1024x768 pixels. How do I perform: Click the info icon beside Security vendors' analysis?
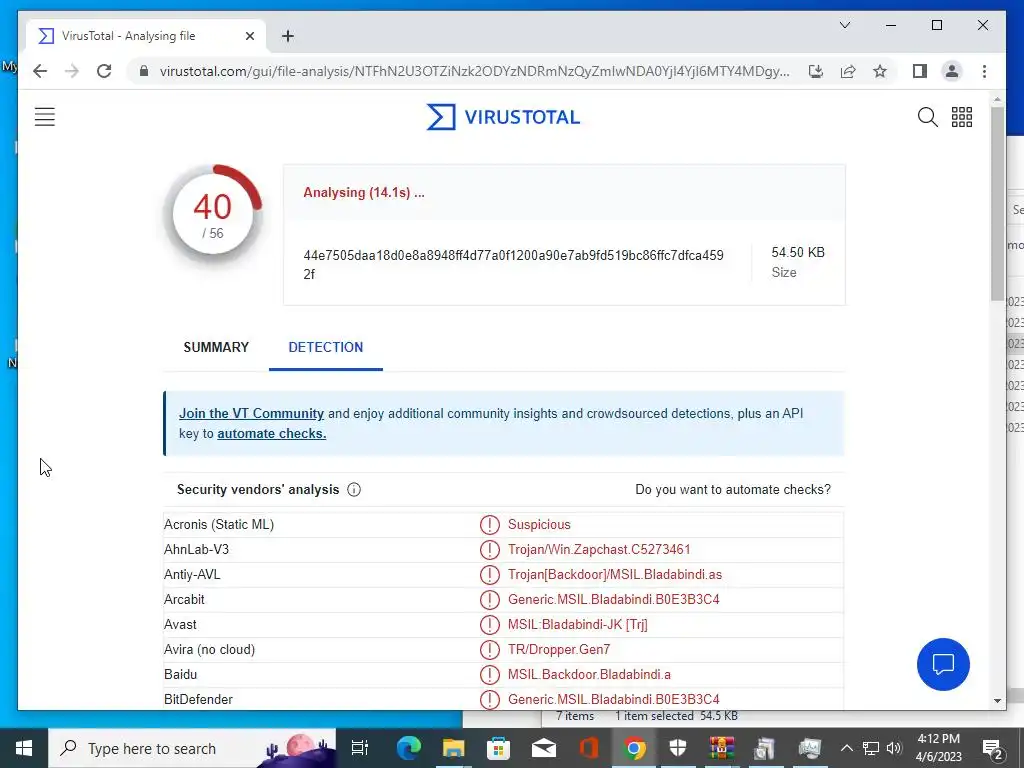354,490
